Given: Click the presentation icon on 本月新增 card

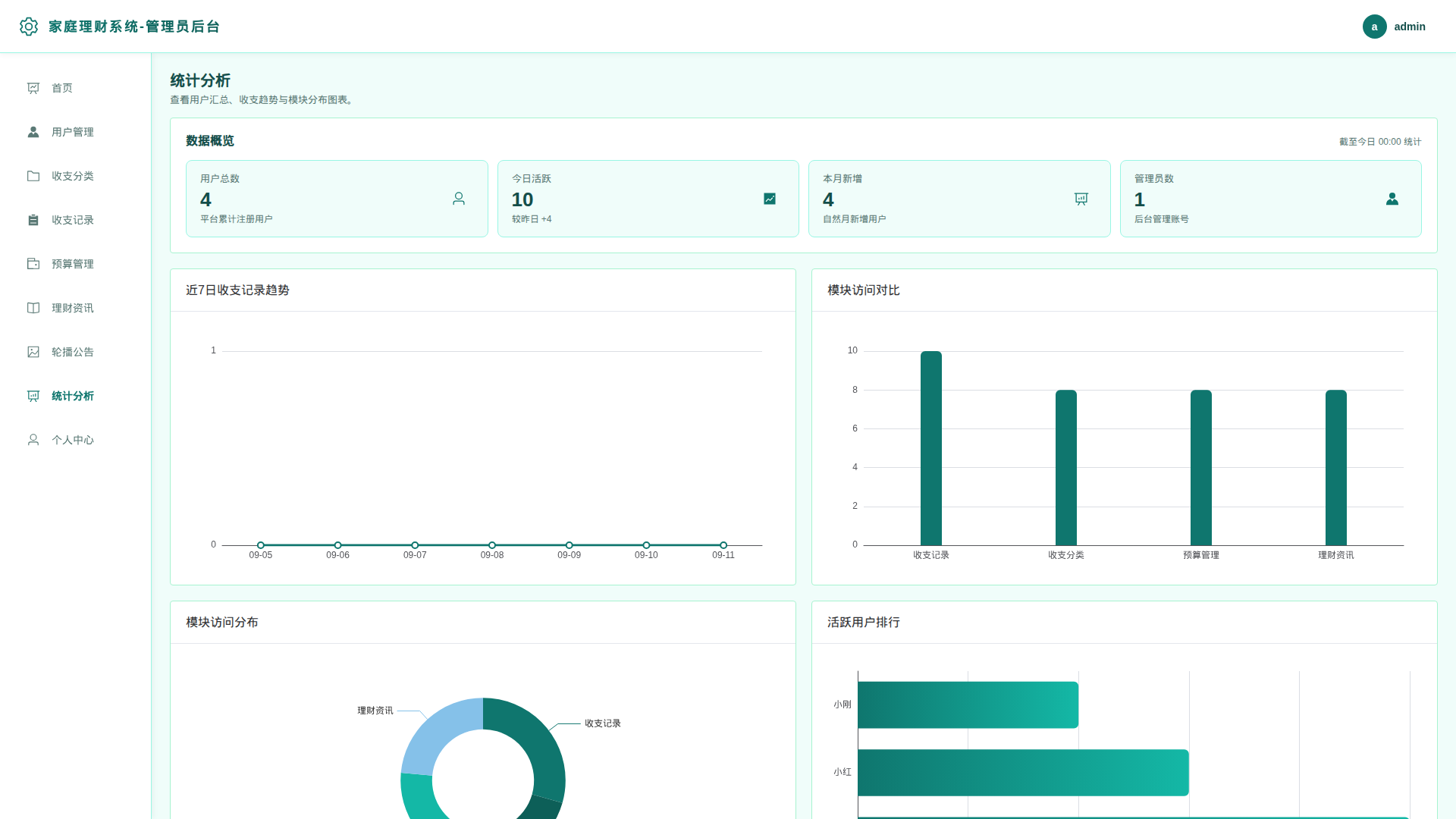Looking at the screenshot, I should pos(1081,199).
